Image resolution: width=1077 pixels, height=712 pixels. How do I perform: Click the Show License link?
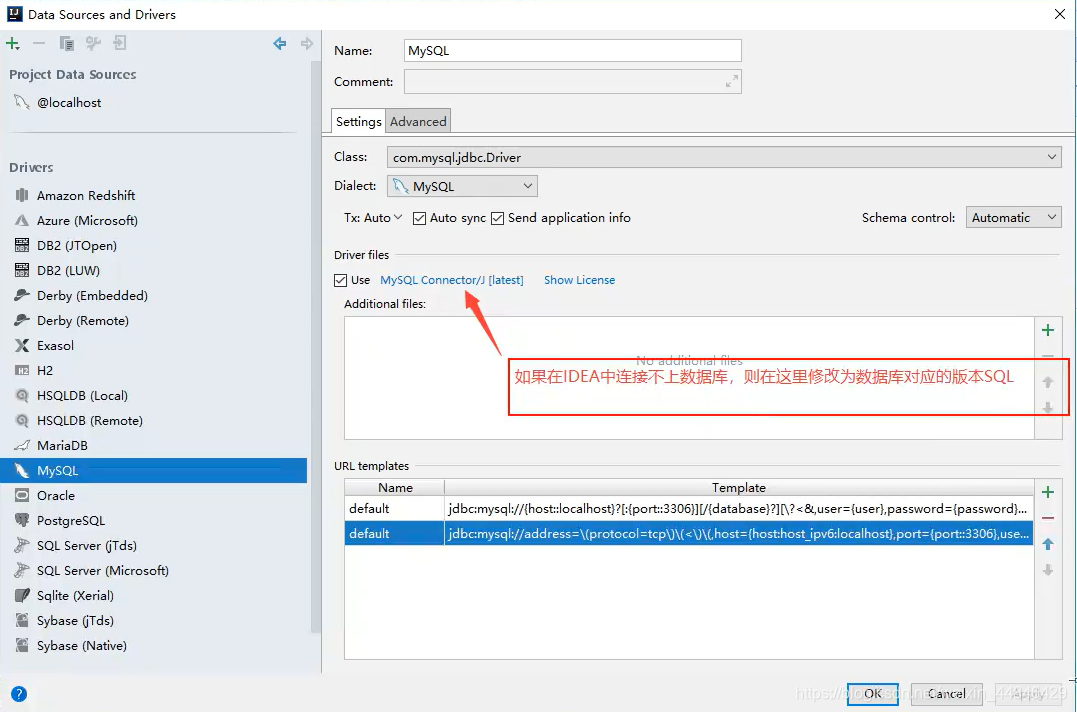[x=579, y=280]
